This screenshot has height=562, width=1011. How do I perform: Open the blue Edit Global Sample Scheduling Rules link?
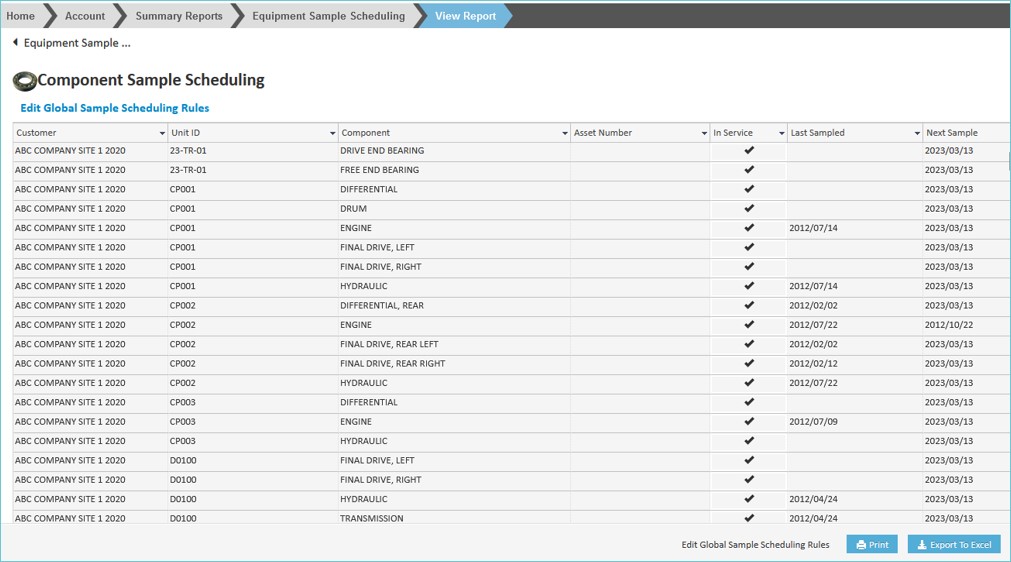coord(115,108)
